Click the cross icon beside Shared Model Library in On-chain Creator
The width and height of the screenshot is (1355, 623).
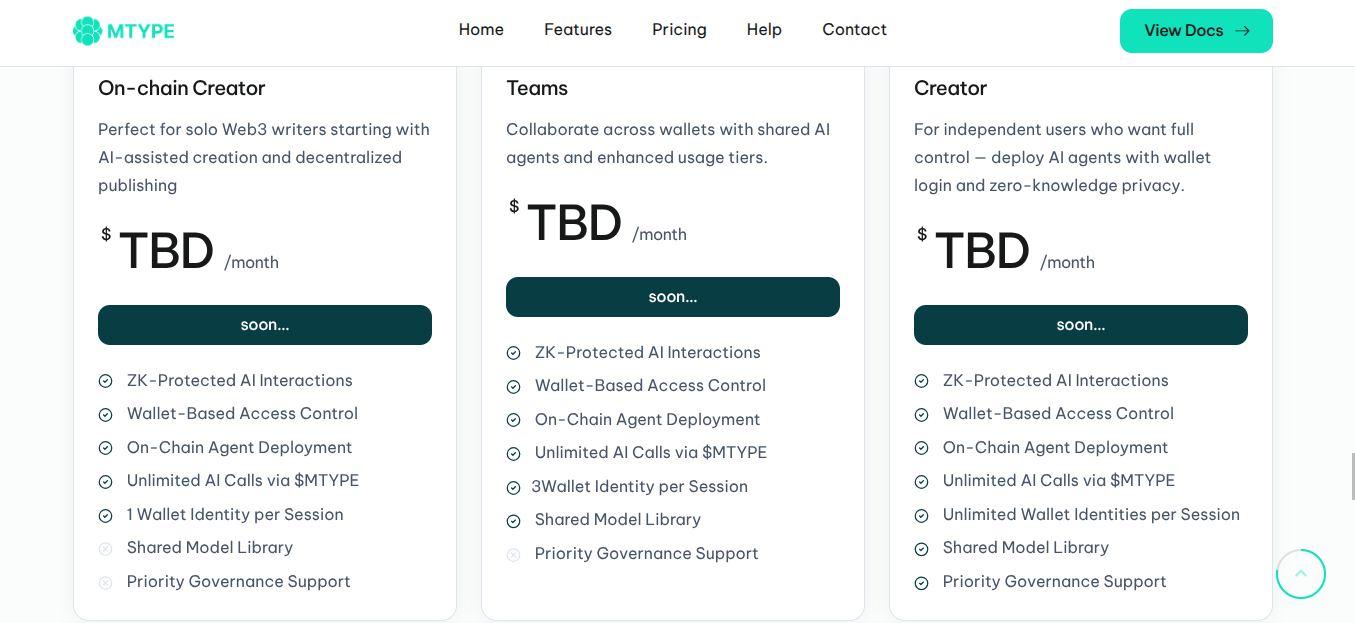click(105, 548)
